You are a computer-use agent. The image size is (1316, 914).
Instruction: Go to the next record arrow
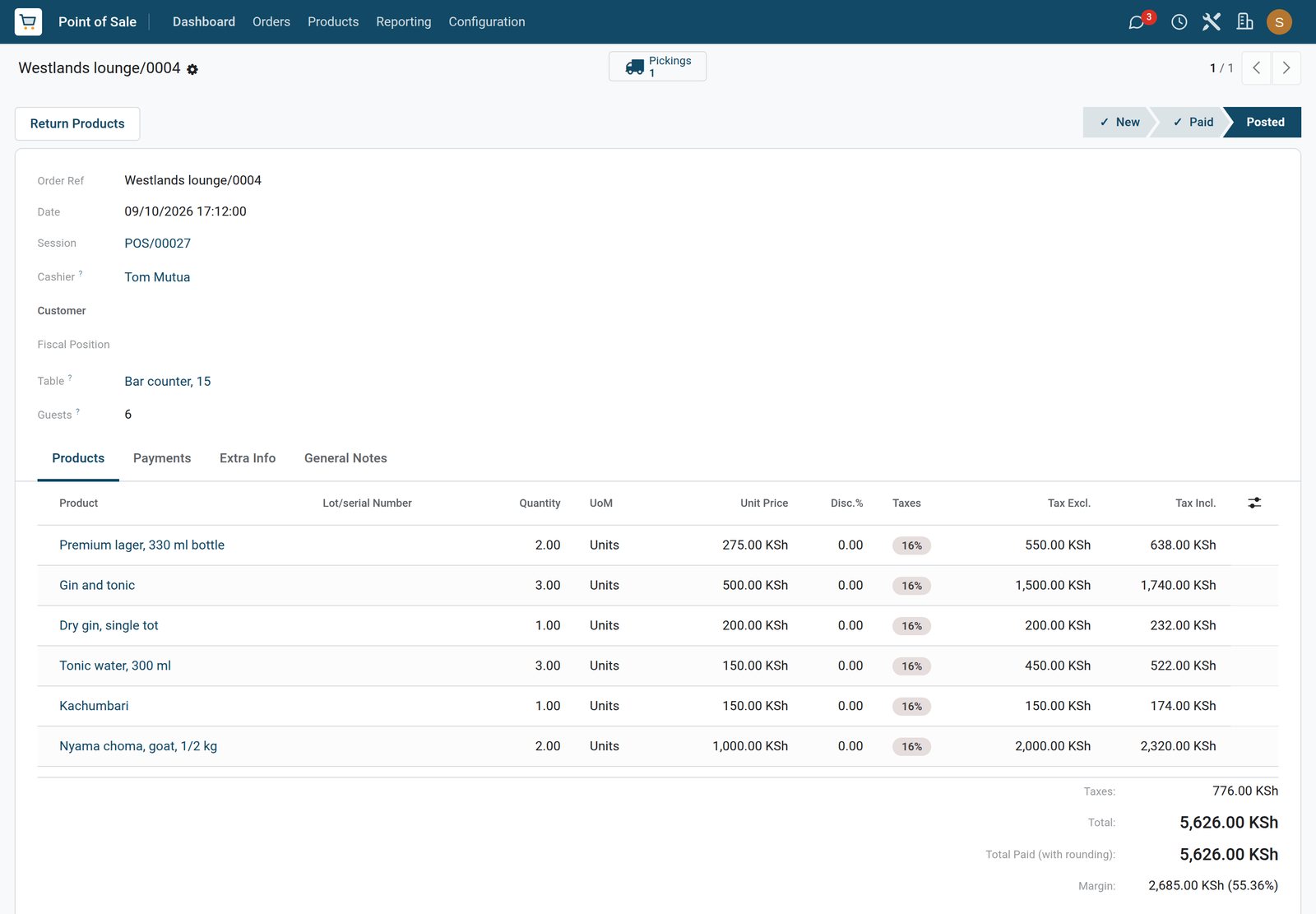[x=1286, y=68]
